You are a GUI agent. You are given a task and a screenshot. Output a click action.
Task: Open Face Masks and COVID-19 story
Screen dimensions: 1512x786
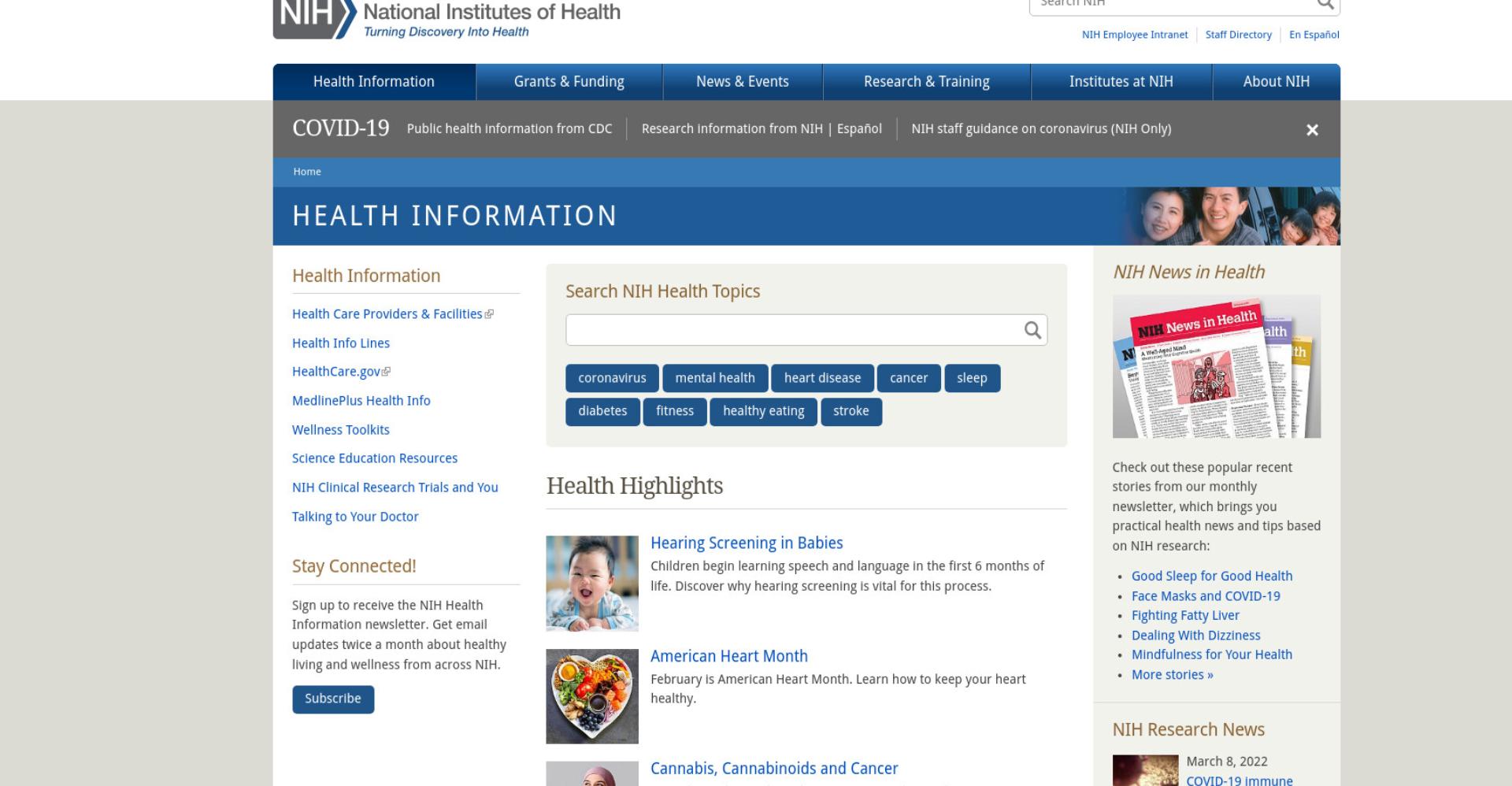point(1206,596)
